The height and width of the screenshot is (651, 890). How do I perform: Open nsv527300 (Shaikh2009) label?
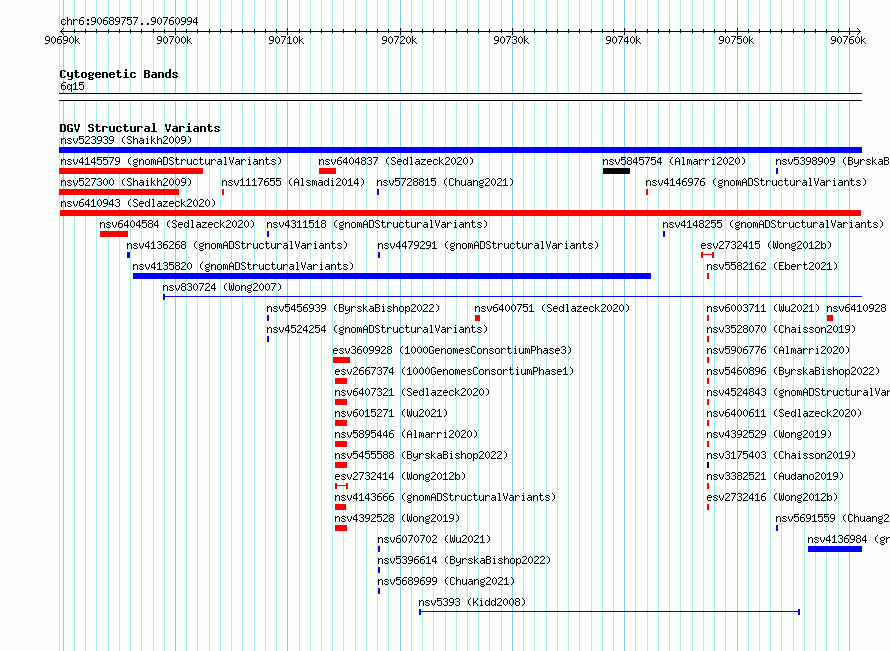tap(126, 182)
